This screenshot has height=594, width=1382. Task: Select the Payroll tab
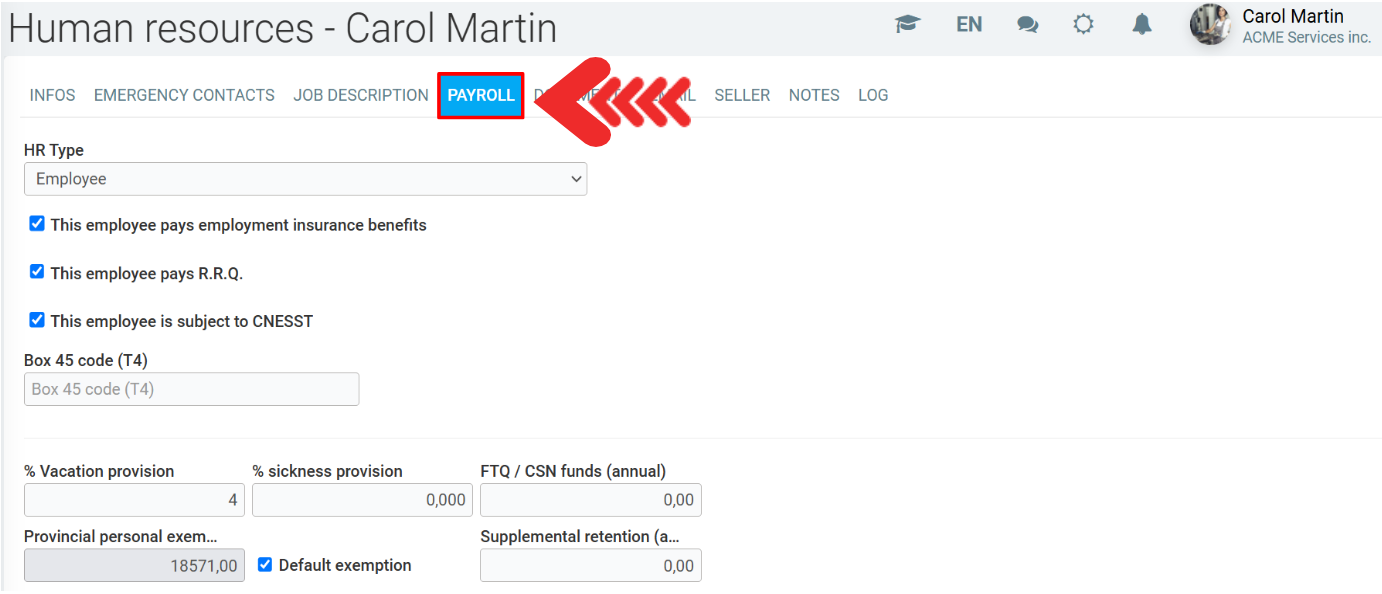(x=481, y=95)
